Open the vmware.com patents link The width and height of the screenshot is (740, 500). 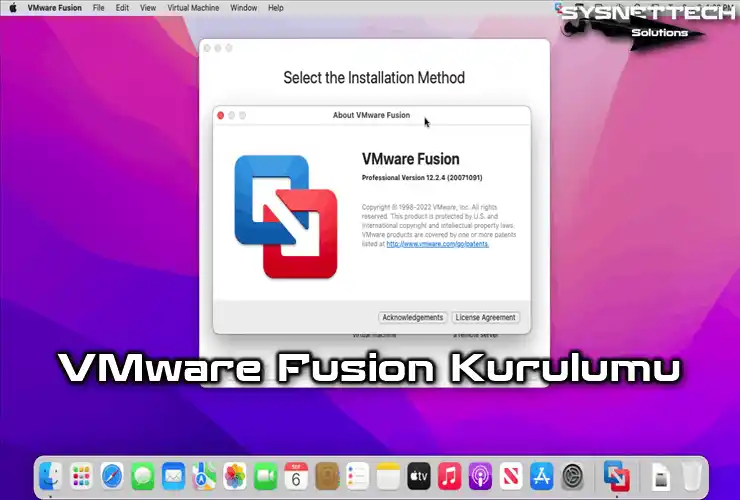coord(437,244)
